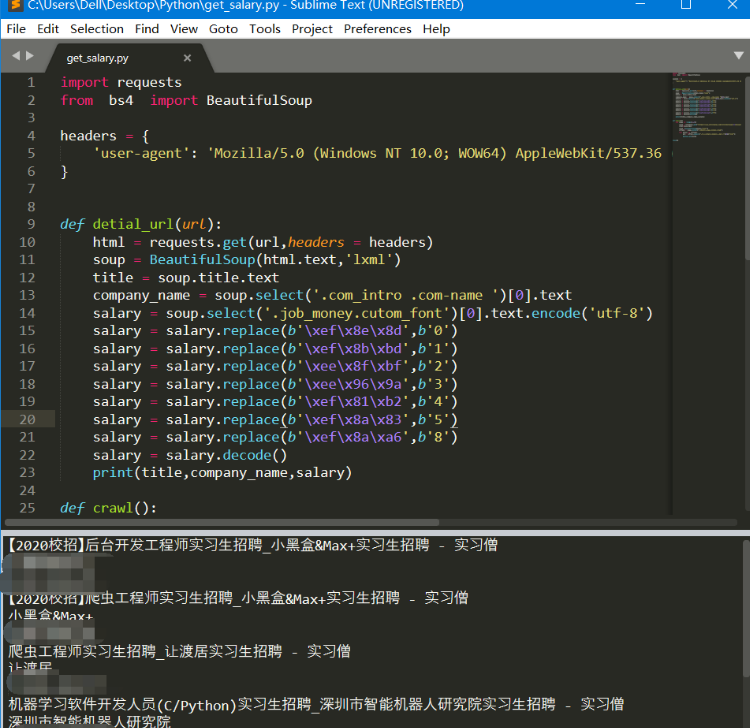Click the 'lxml' parser string
This screenshot has width=750, height=728.
369,260
